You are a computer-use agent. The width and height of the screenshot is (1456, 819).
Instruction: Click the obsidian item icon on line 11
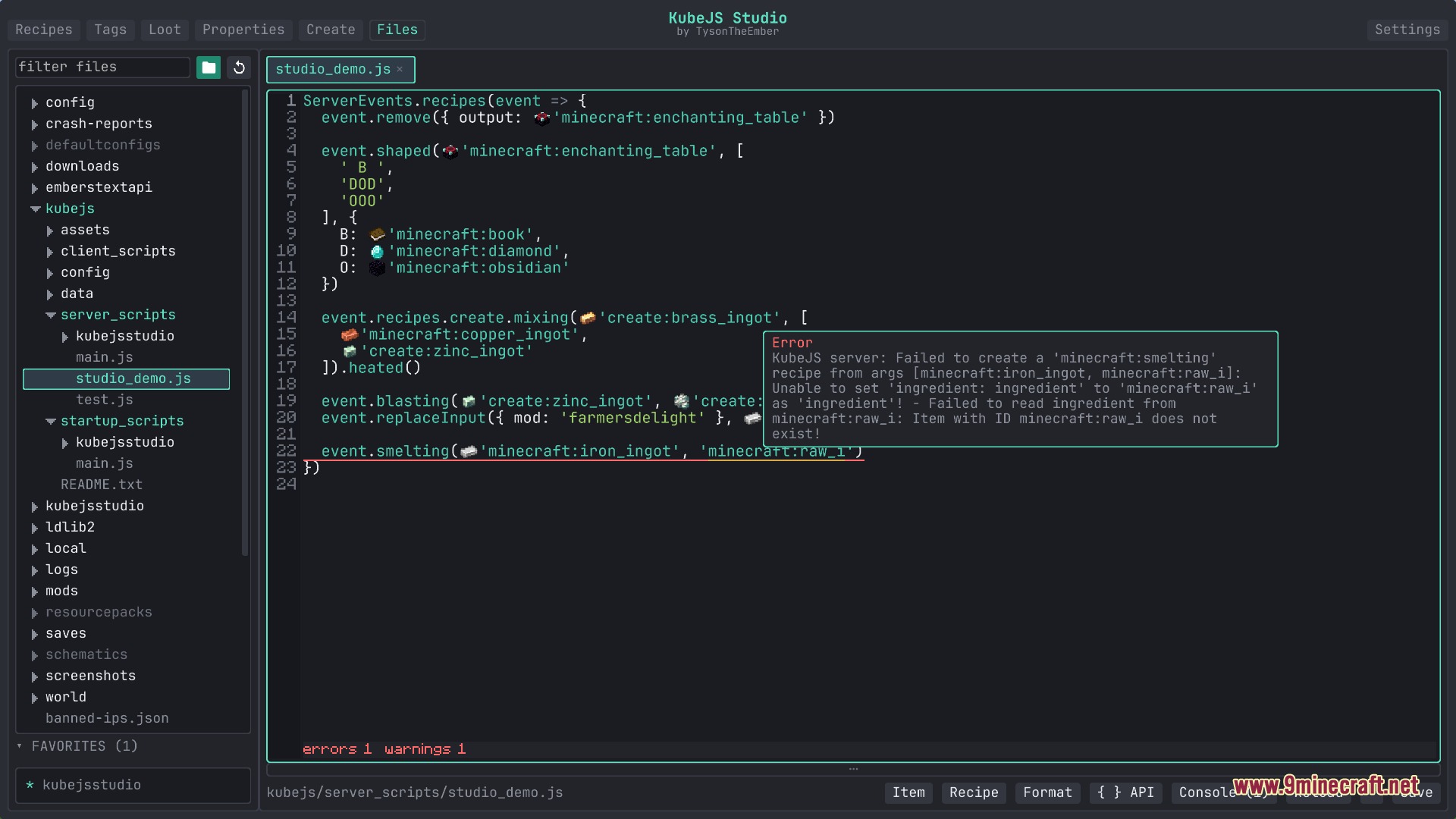[377, 268]
